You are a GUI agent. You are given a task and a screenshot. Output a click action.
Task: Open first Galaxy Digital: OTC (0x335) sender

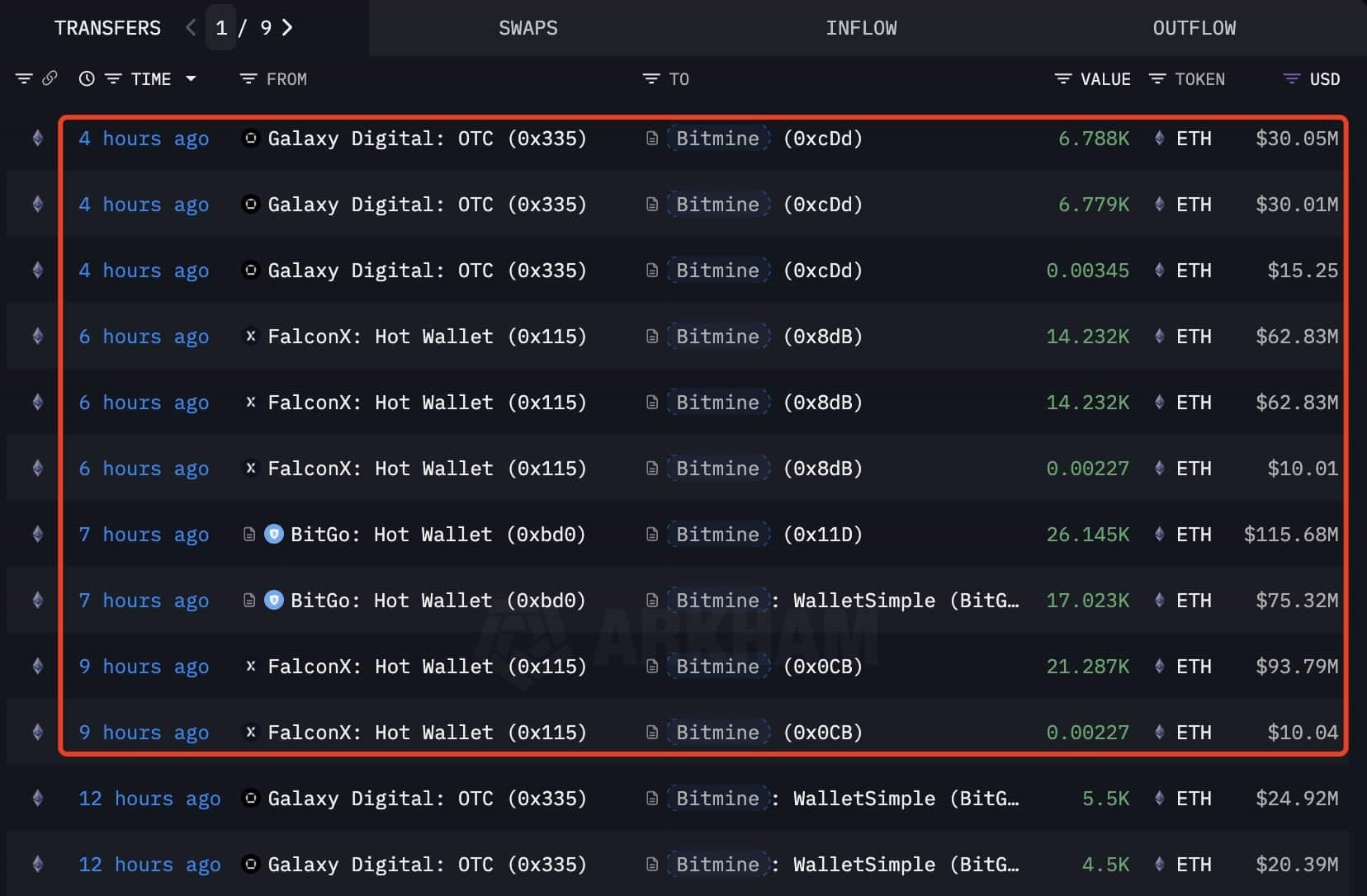point(426,139)
